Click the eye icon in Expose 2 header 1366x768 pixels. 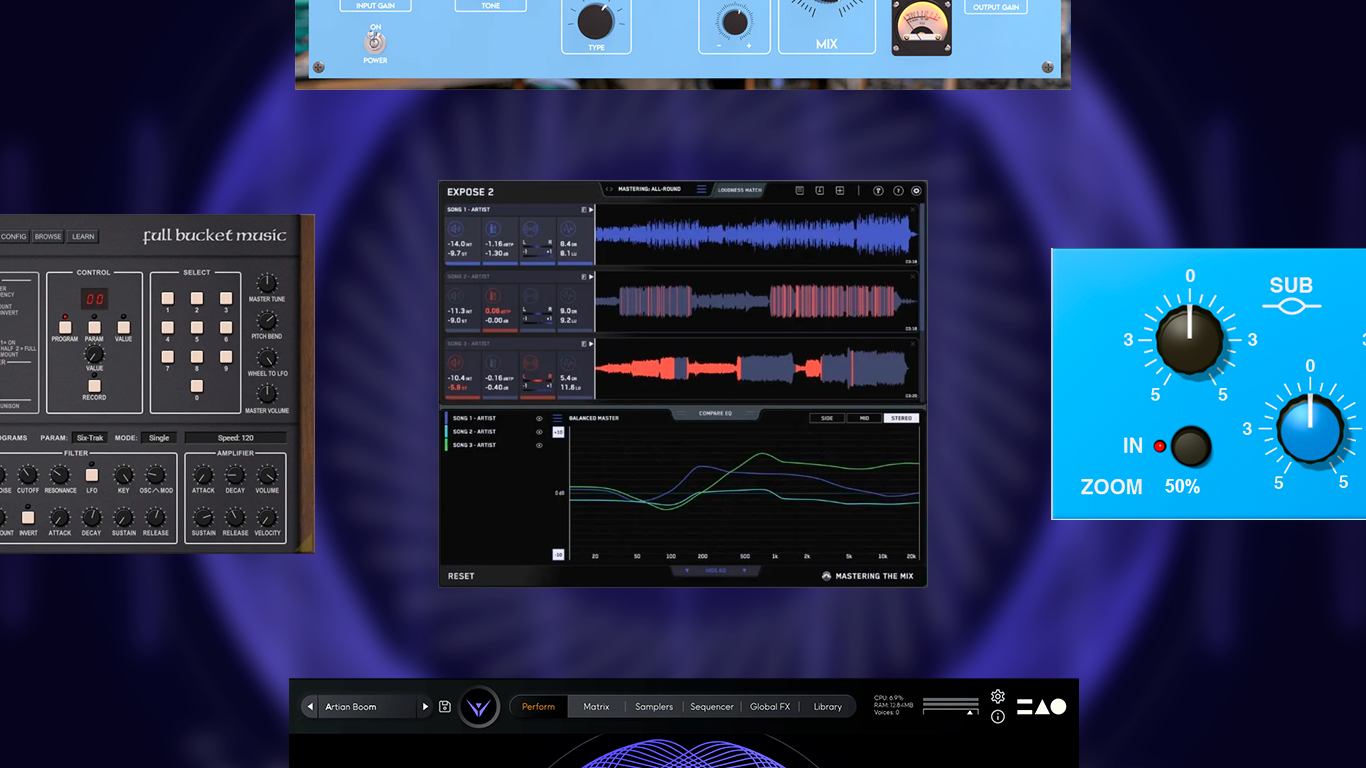point(916,190)
